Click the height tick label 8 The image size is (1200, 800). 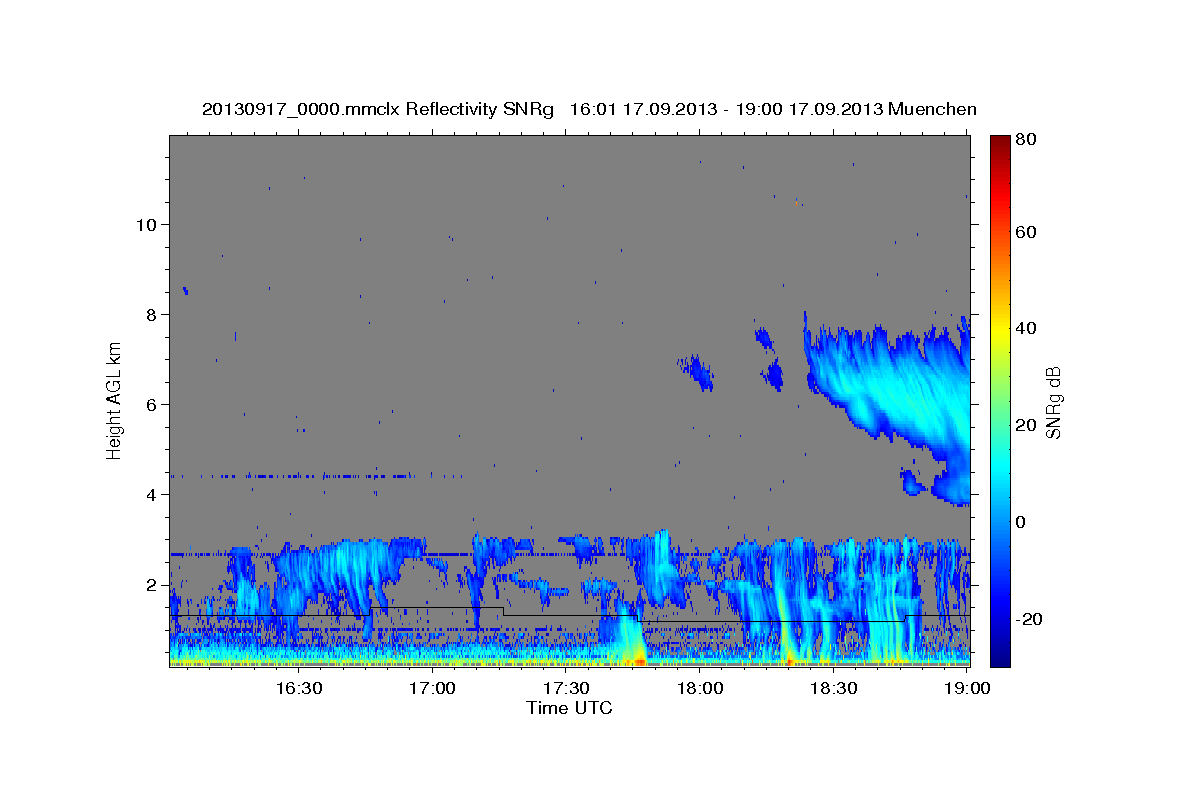pyautogui.click(x=151, y=315)
